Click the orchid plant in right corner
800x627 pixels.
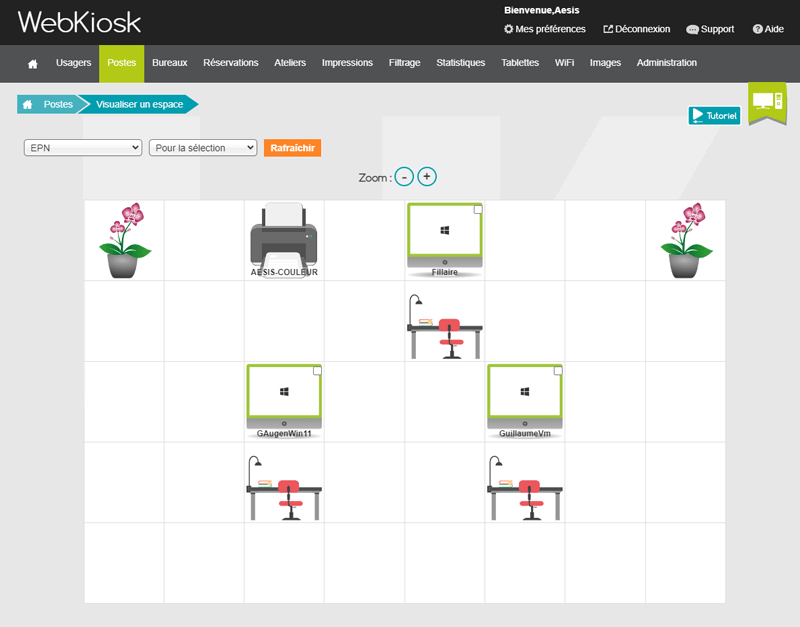(686, 240)
